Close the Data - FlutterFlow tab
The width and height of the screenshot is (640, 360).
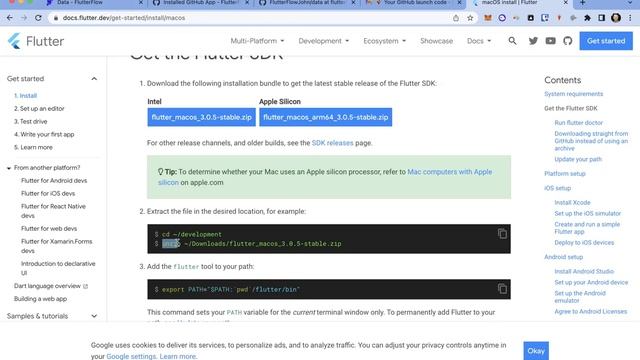click(x=141, y=3)
